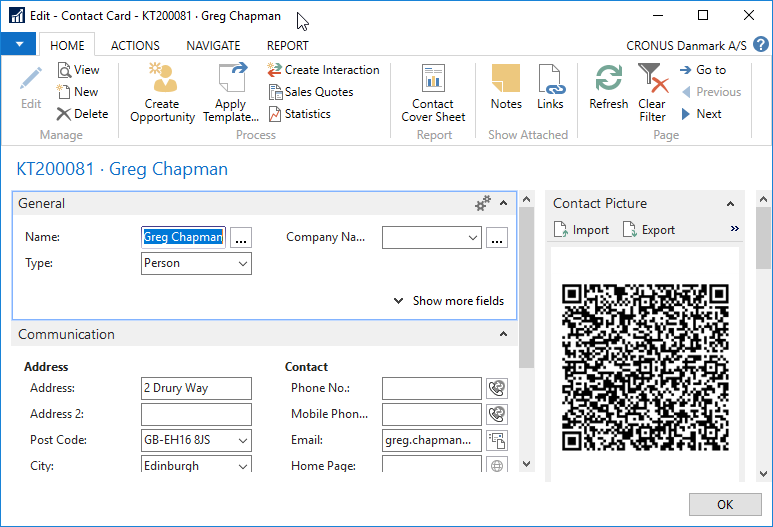773x527 pixels.
Task: Choose Go to in Page group
Action: [x=703, y=70]
